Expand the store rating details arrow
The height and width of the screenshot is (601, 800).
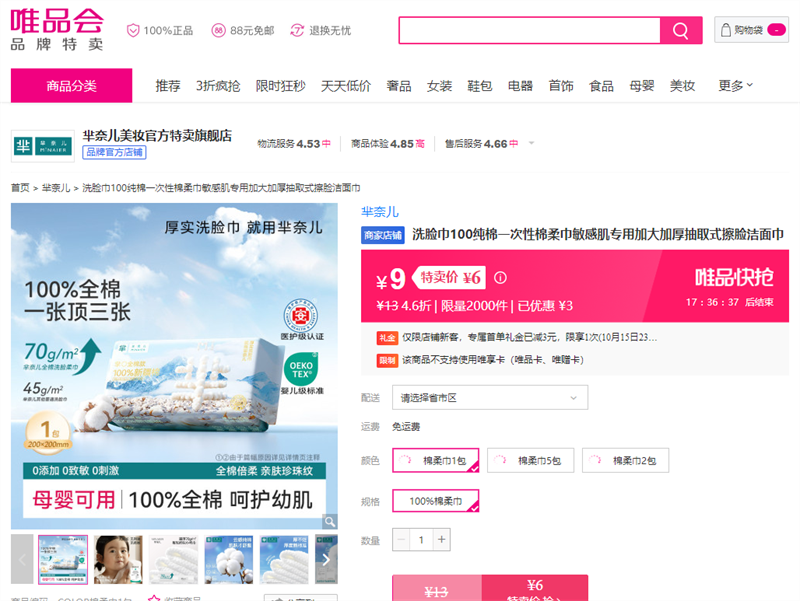coord(531,144)
